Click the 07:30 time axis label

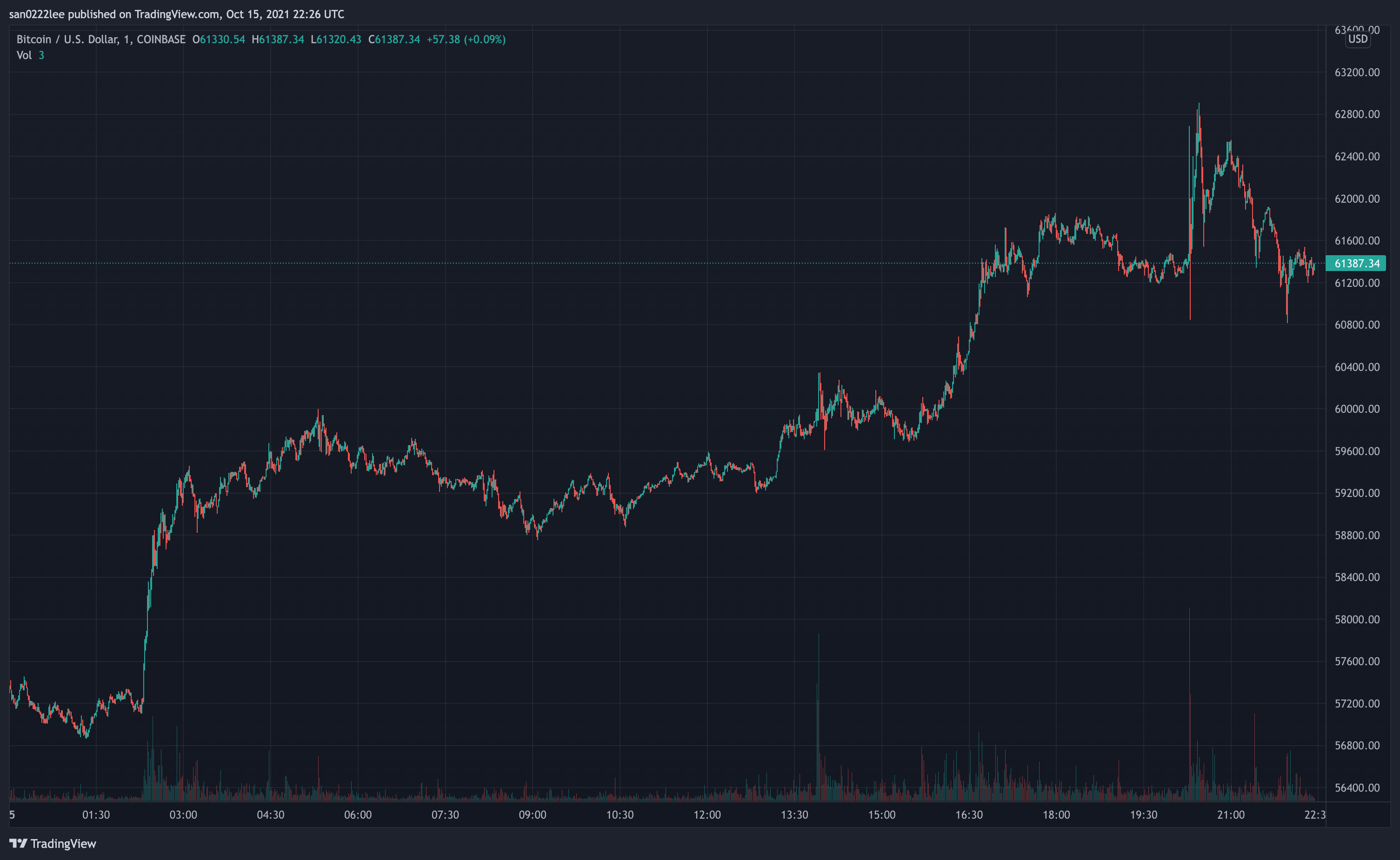pyautogui.click(x=445, y=815)
